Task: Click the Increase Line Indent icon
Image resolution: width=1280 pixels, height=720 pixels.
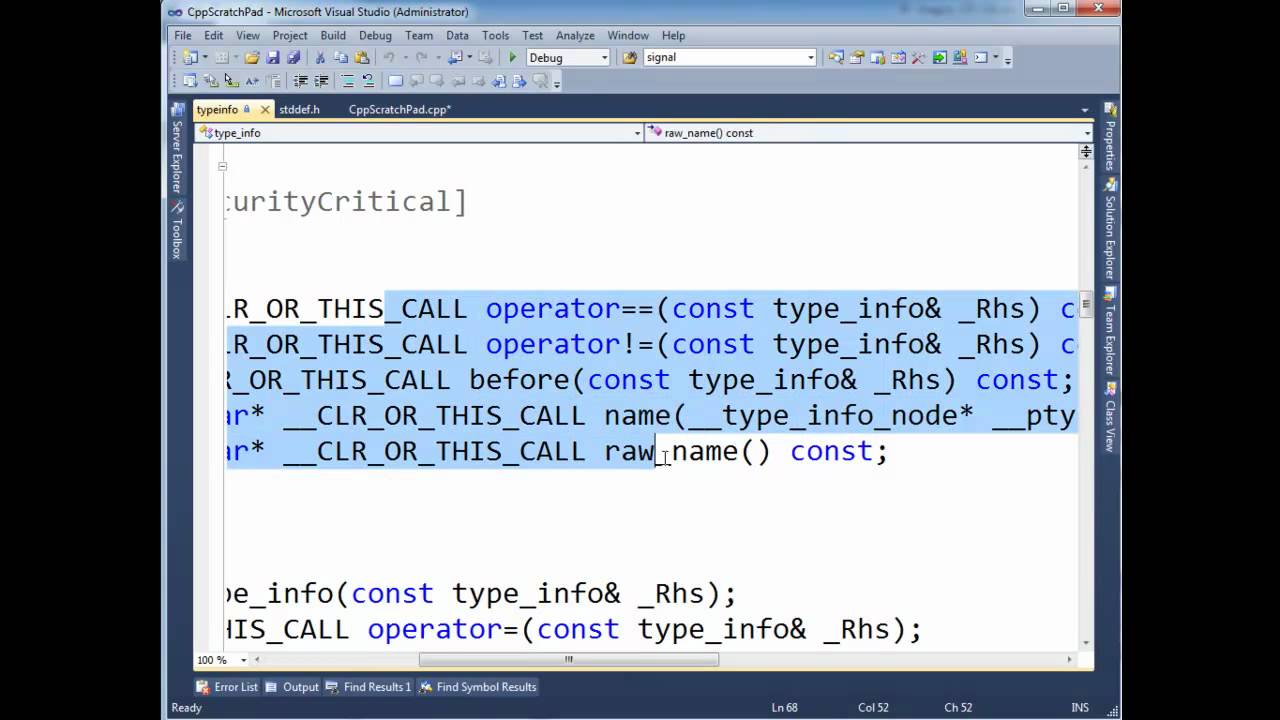Action: tap(321, 81)
